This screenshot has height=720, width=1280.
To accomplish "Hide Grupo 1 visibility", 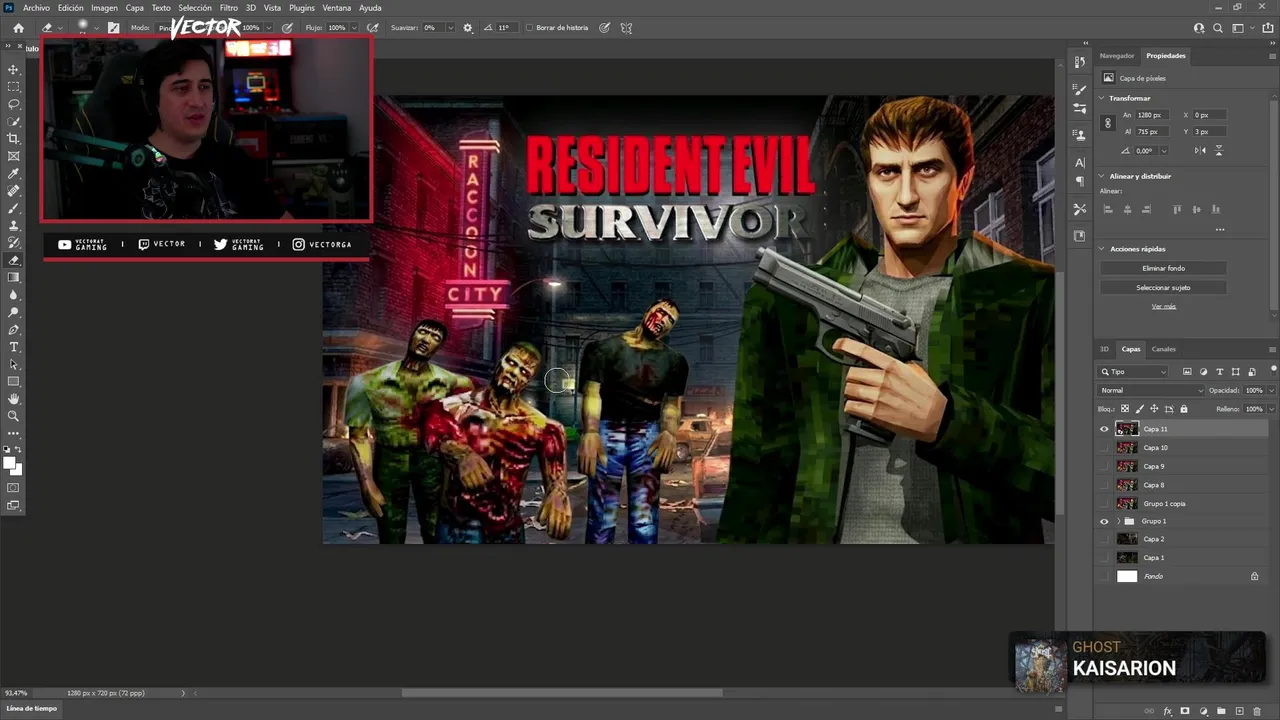I will pos(1105,521).
